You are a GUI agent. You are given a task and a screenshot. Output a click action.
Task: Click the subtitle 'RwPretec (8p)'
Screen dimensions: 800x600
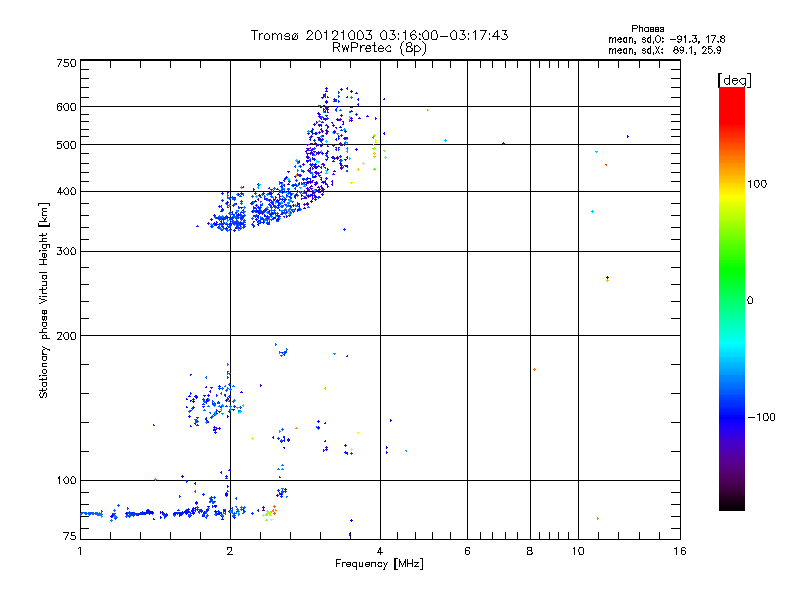[x=379, y=48]
